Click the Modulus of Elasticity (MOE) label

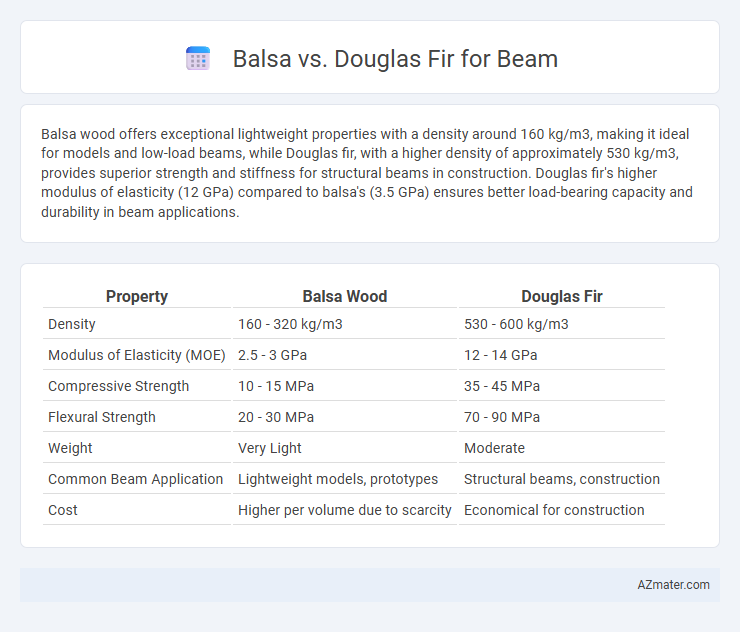[137, 355]
